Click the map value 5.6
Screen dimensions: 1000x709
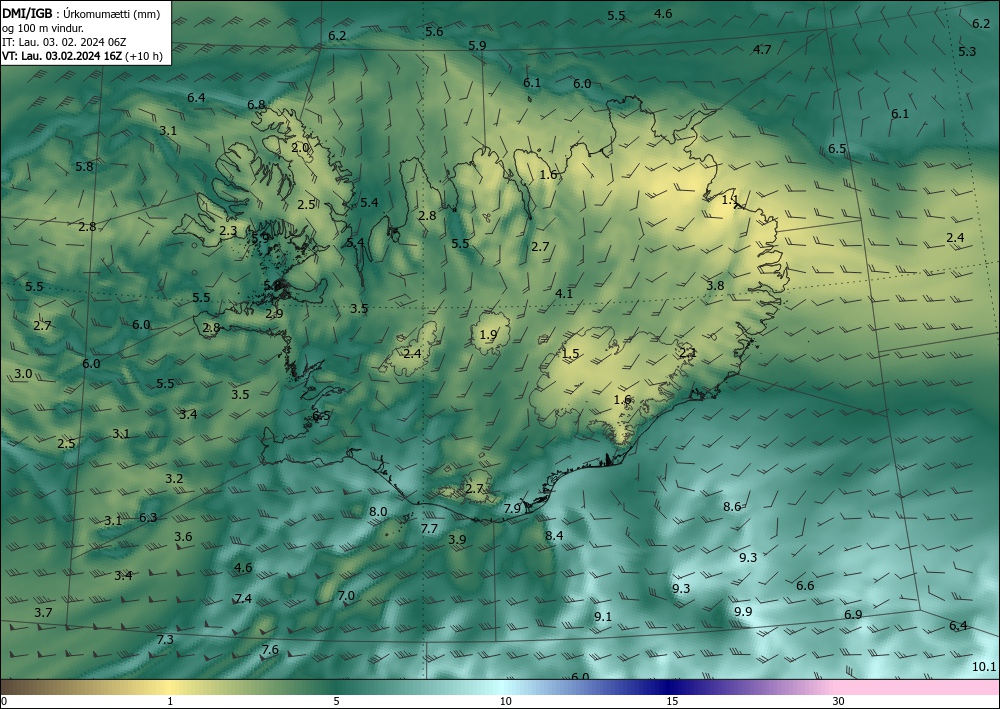pyautogui.click(x=434, y=32)
